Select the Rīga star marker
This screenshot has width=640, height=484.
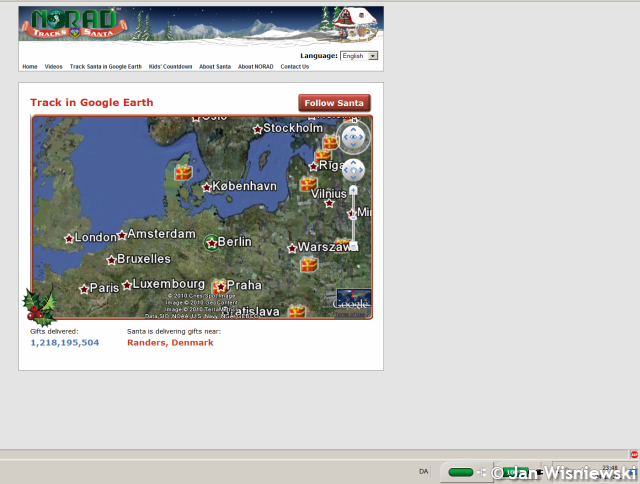[x=313, y=167]
